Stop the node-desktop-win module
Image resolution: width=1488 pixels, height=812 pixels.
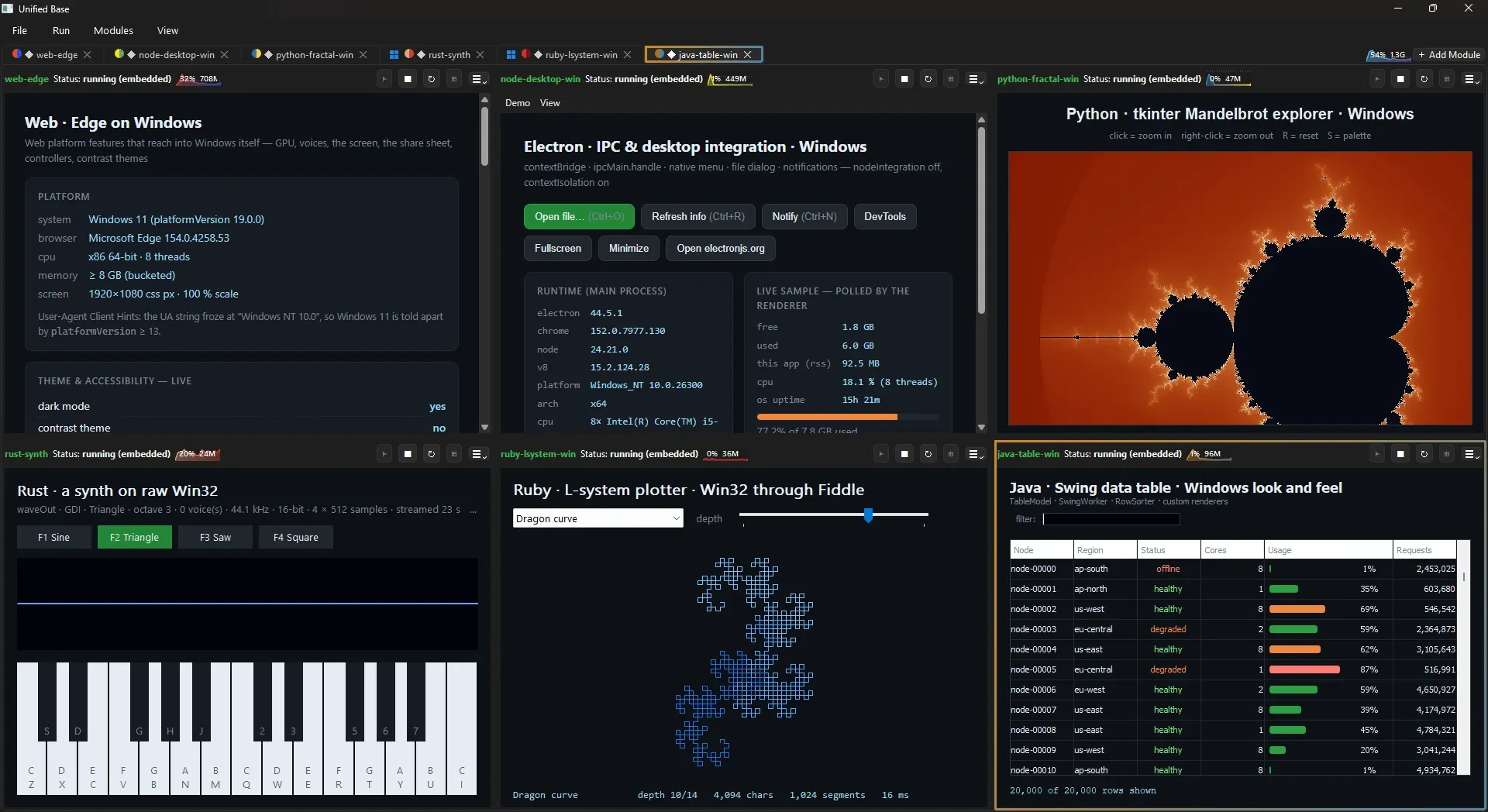point(904,79)
